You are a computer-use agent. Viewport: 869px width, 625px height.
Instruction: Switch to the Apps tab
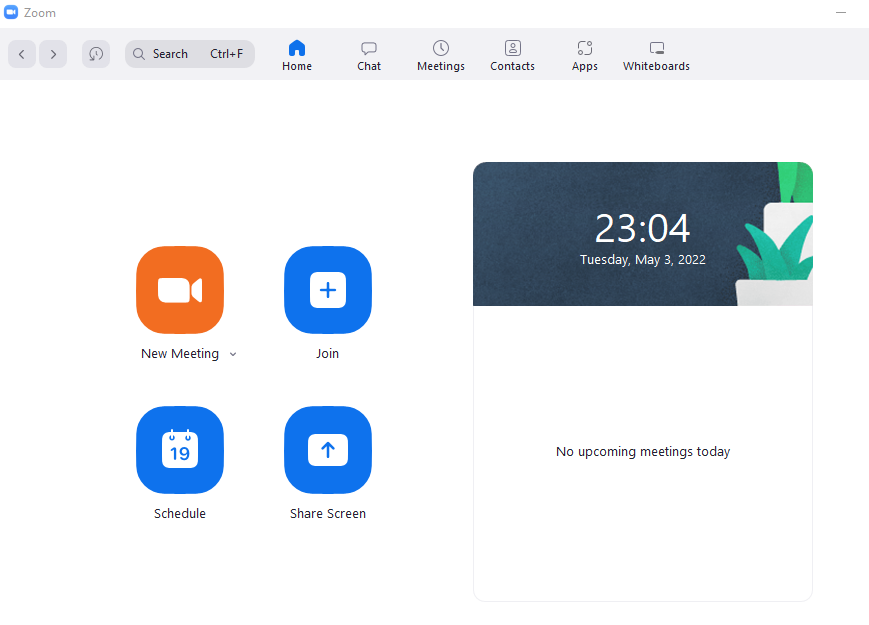pos(585,55)
